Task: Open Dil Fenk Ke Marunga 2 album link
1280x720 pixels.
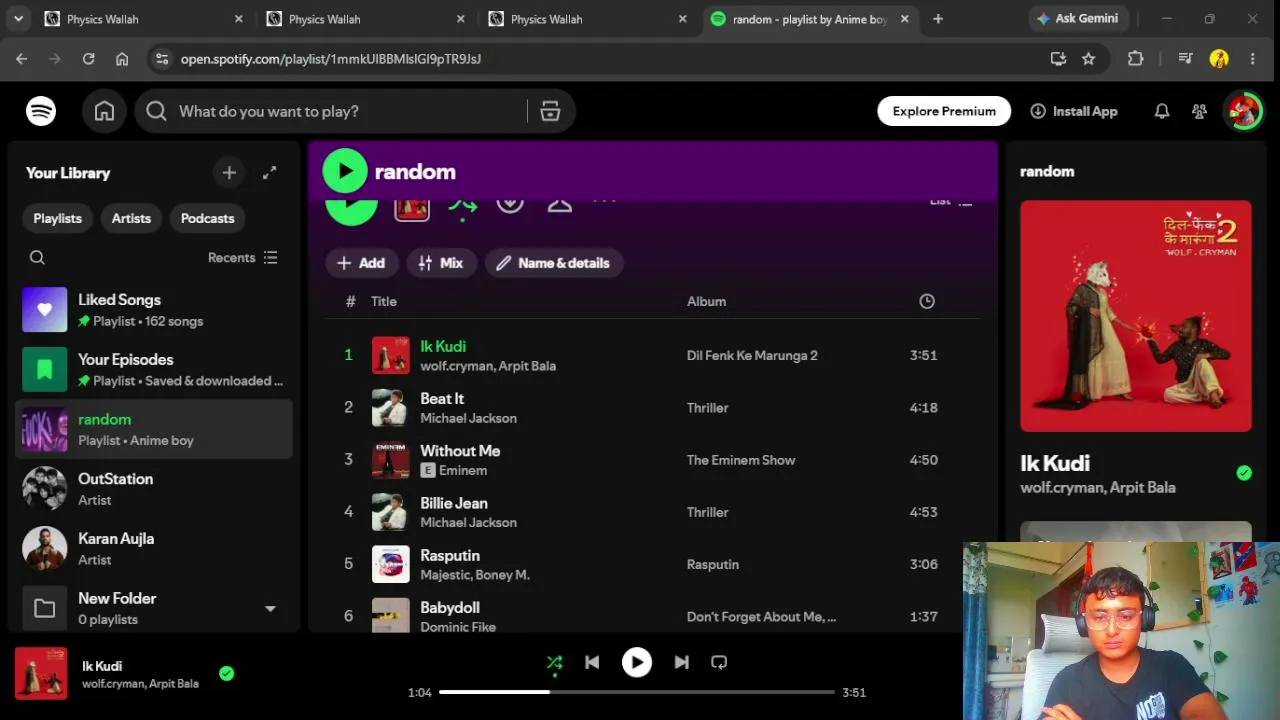Action: pos(752,355)
